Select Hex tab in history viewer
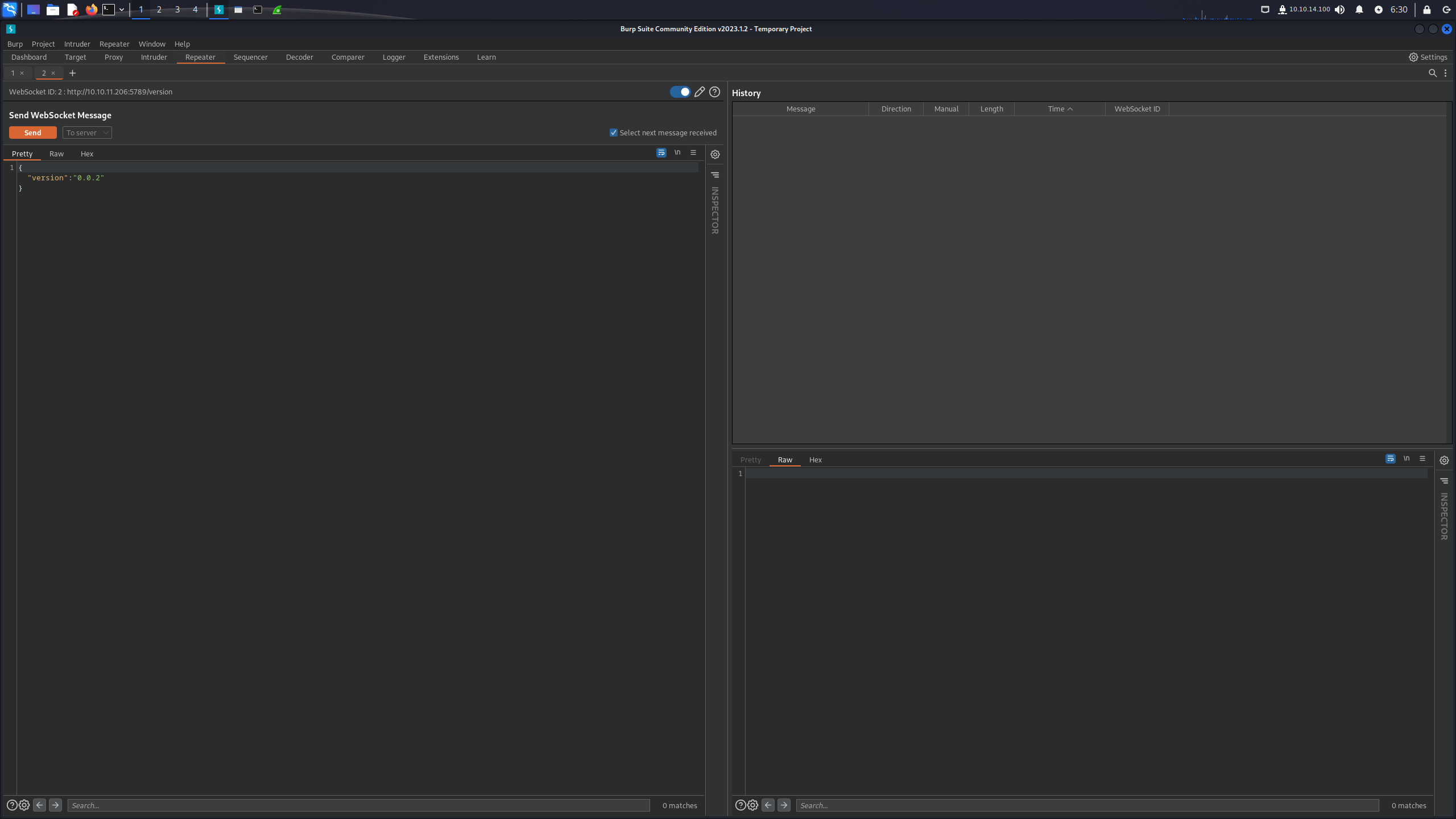 (816, 460)
